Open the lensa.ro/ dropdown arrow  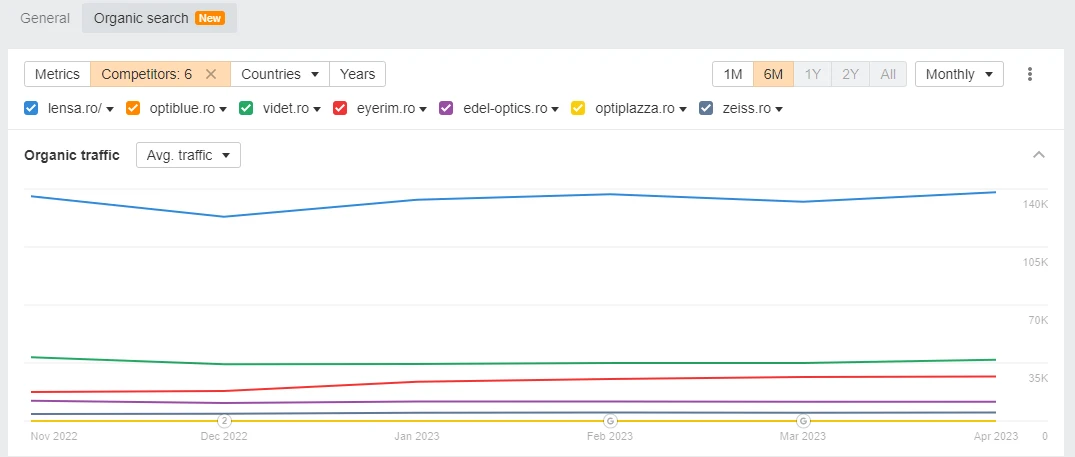pyautogui.click(x=110, y=109)
